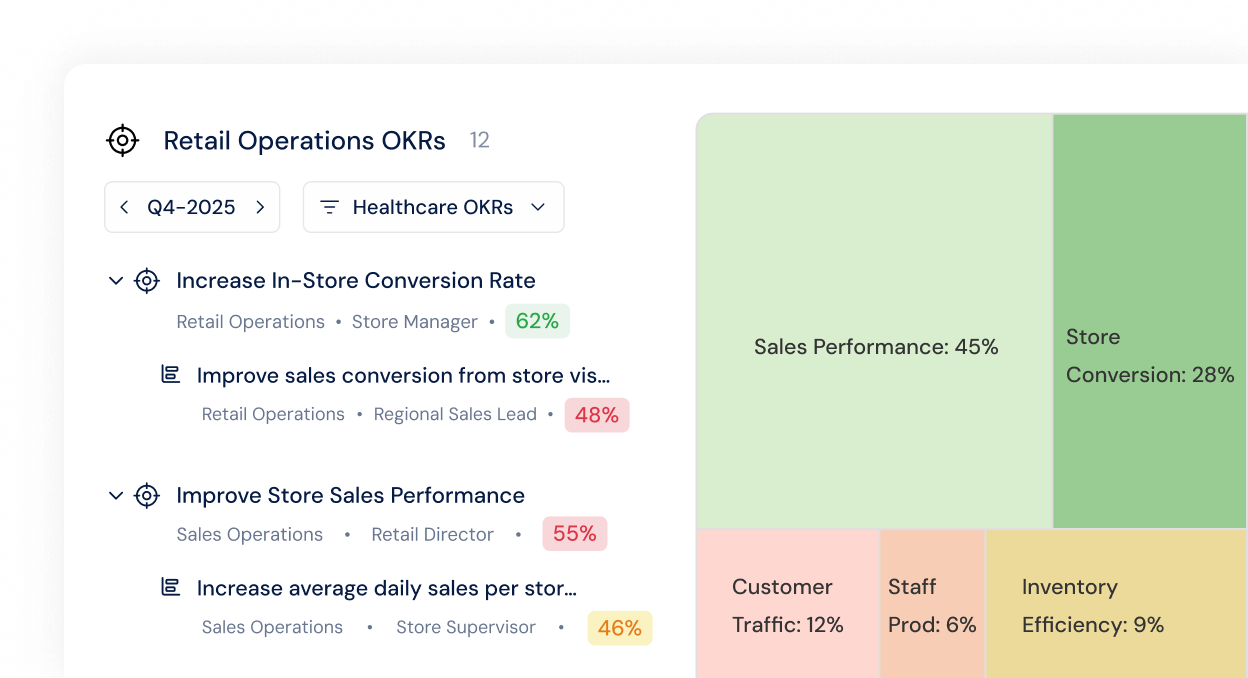Open Increase average daily sales per store key result
Image resolution: width=1248 pixels, height=678 pixels.
click(x=387, y=589)
